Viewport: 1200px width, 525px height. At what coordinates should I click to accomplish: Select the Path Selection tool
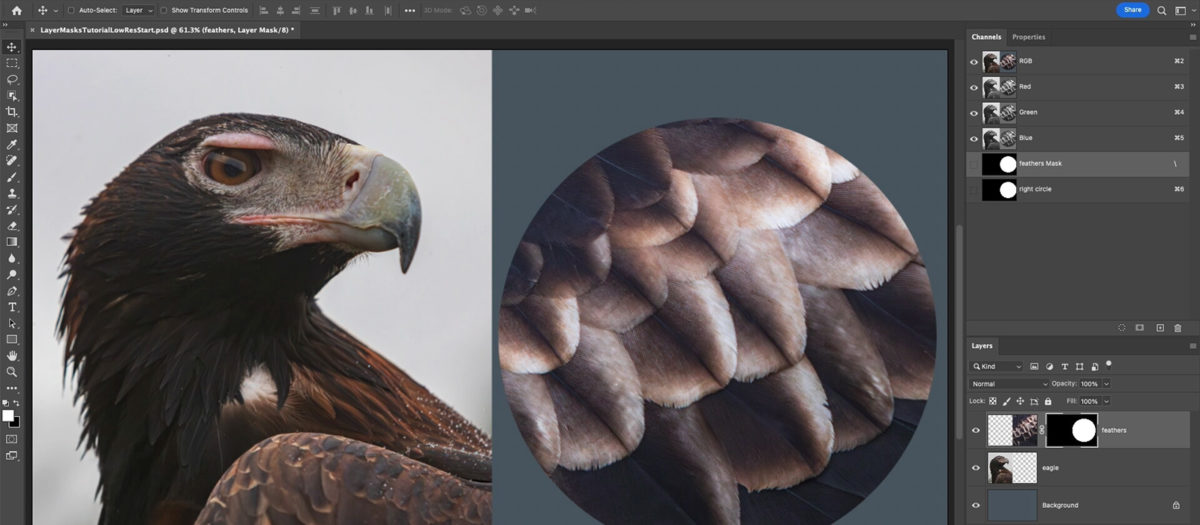coord(12,323)
